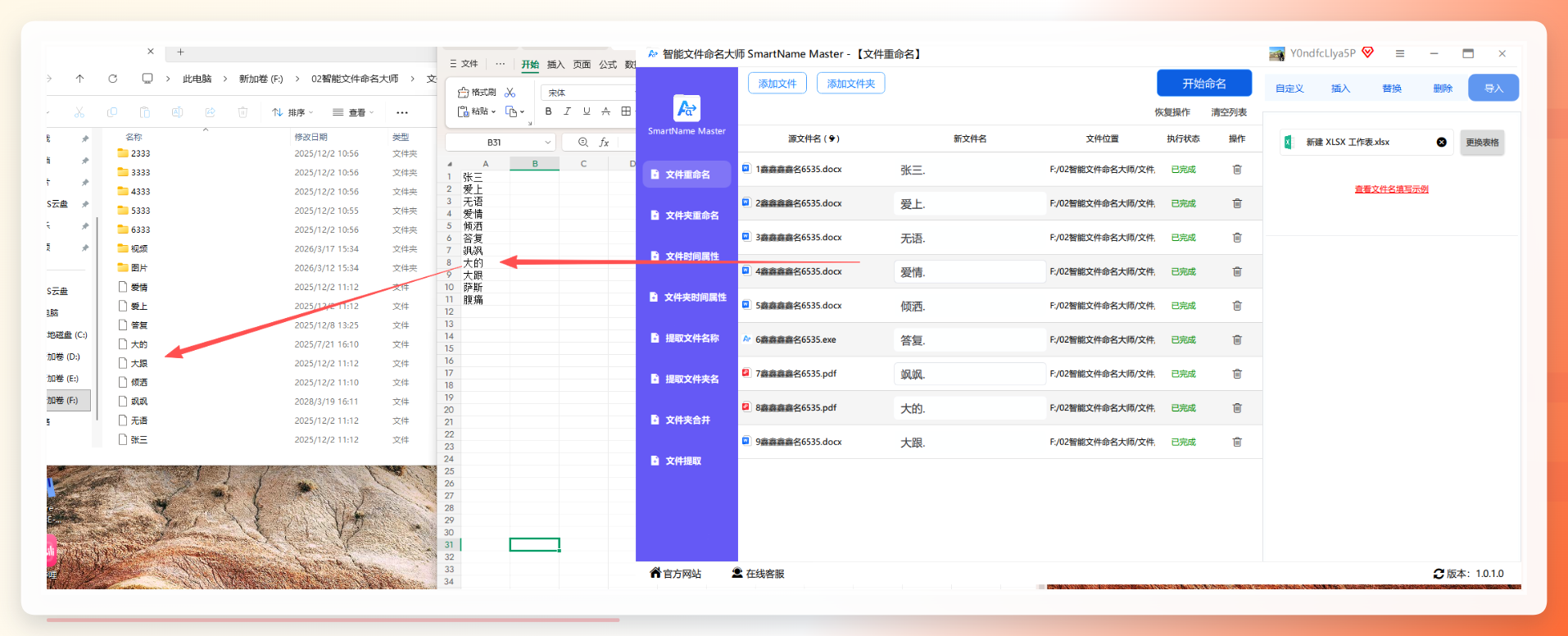This screenshot has width=1568, height=636.
Task: Select 提取文件名称 in sidebar
Action: [687, 338]
